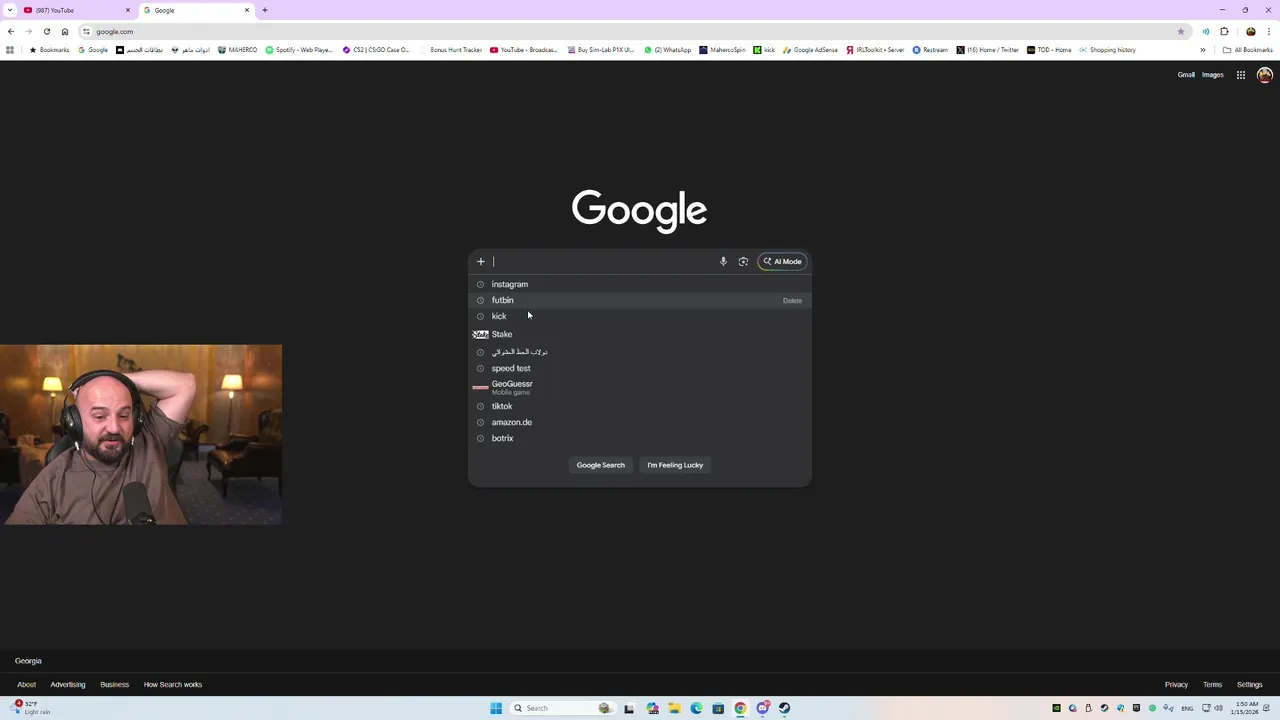
Task: Open a new tab with plus button
Action: coord(265,10)
